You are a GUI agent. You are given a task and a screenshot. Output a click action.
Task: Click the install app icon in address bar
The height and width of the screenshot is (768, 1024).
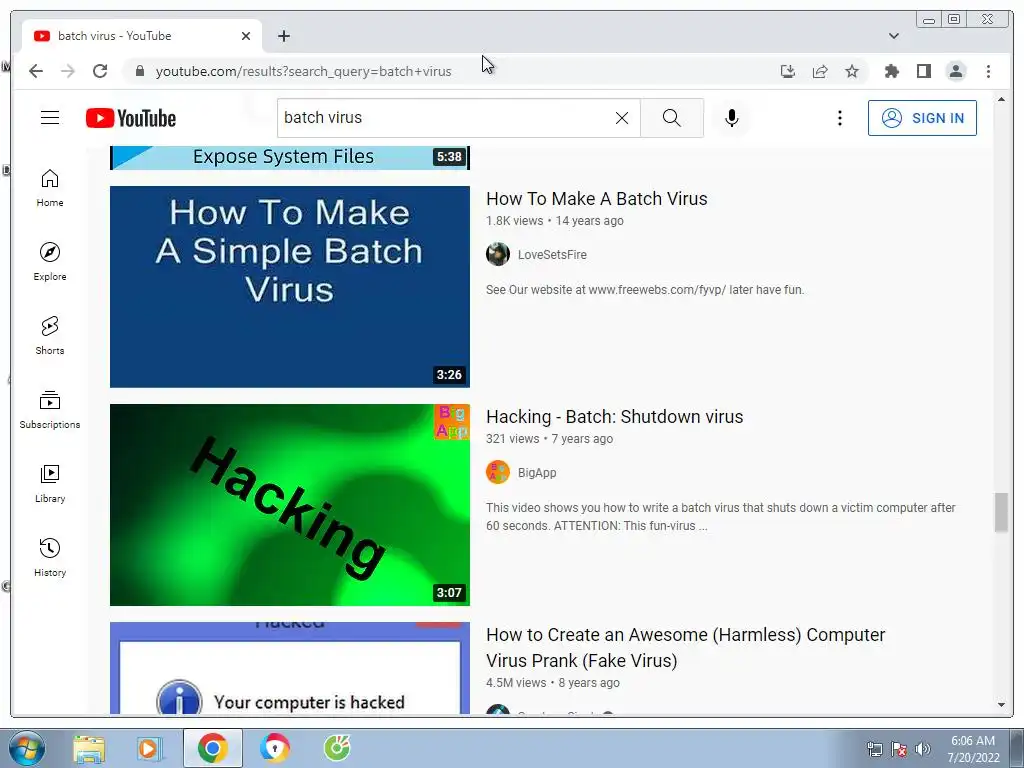[788, 71]
